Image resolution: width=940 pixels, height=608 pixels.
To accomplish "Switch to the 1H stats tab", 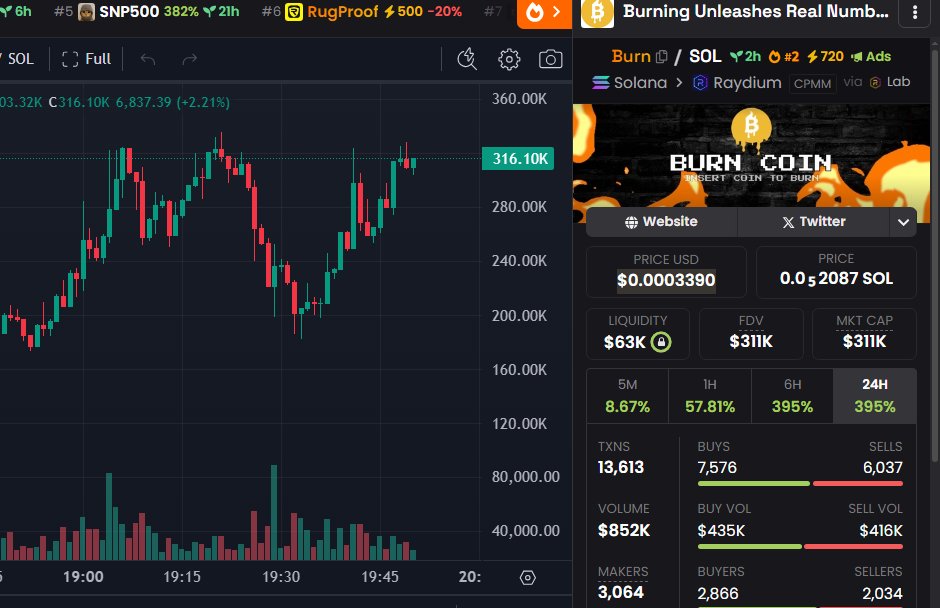I will tap(710, 396).
